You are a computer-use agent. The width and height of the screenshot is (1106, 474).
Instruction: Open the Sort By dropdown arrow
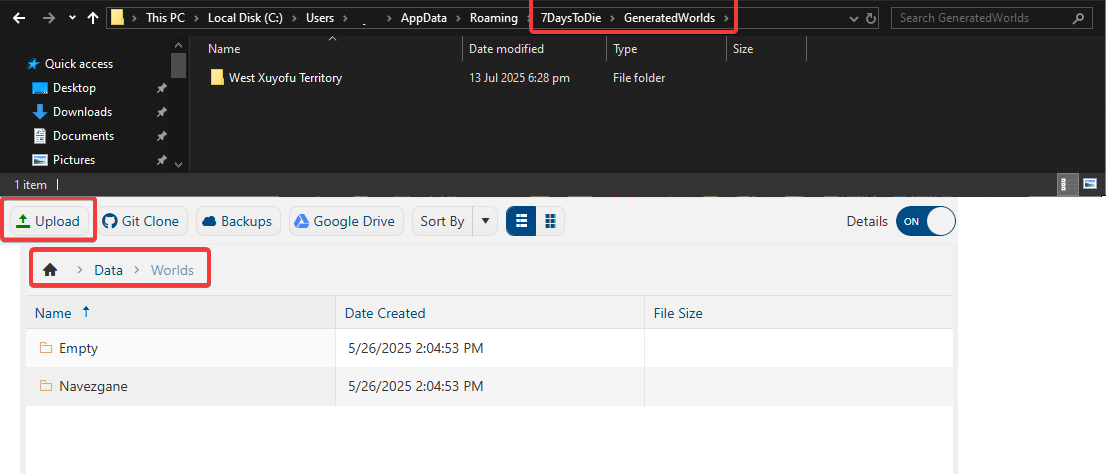485,221
